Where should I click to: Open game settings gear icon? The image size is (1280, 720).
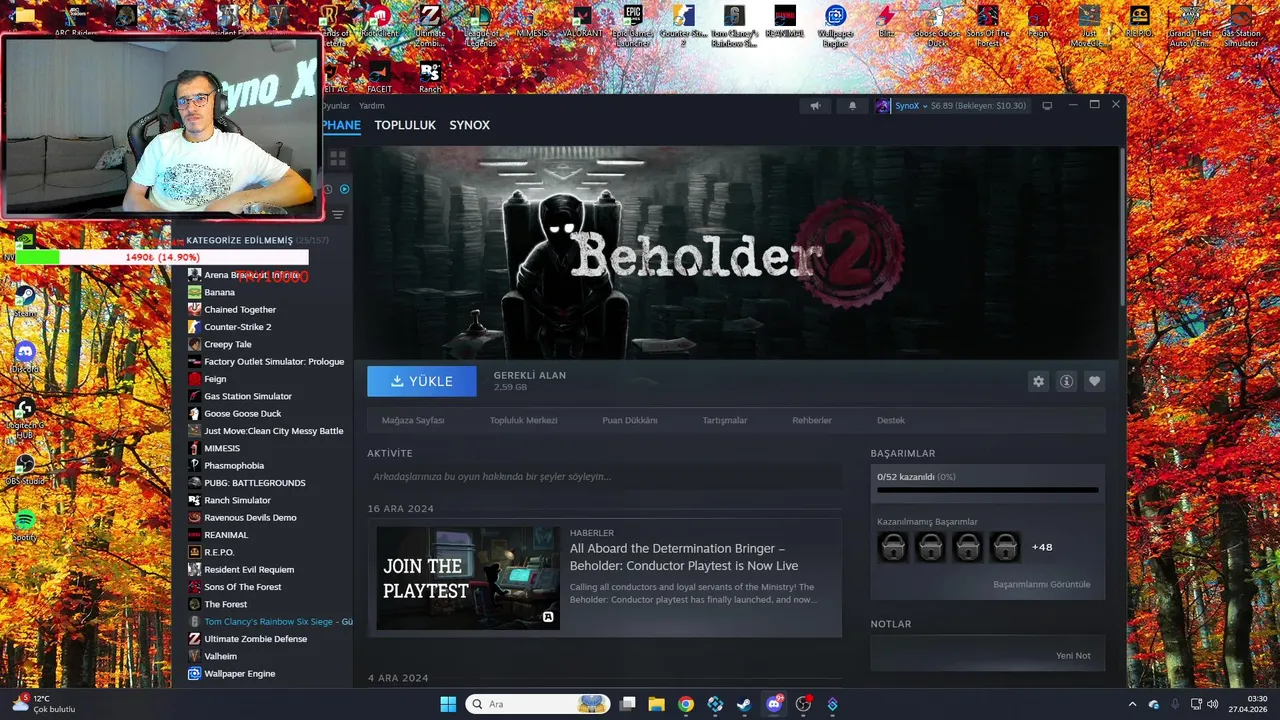click(1038, 381)
